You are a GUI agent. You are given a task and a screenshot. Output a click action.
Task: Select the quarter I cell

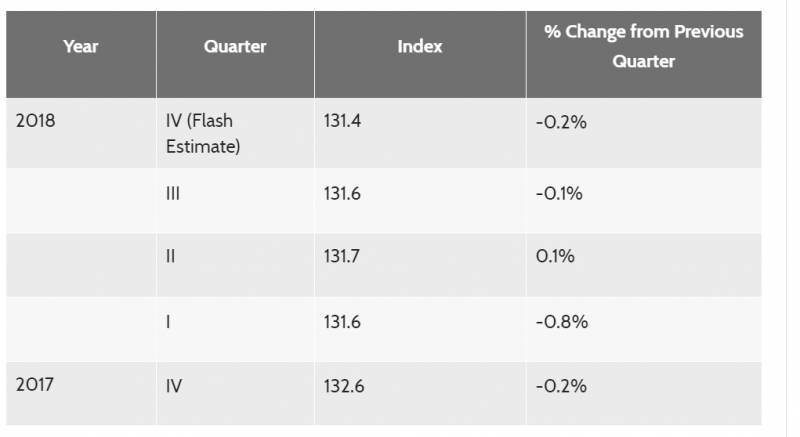pos(170,321)
